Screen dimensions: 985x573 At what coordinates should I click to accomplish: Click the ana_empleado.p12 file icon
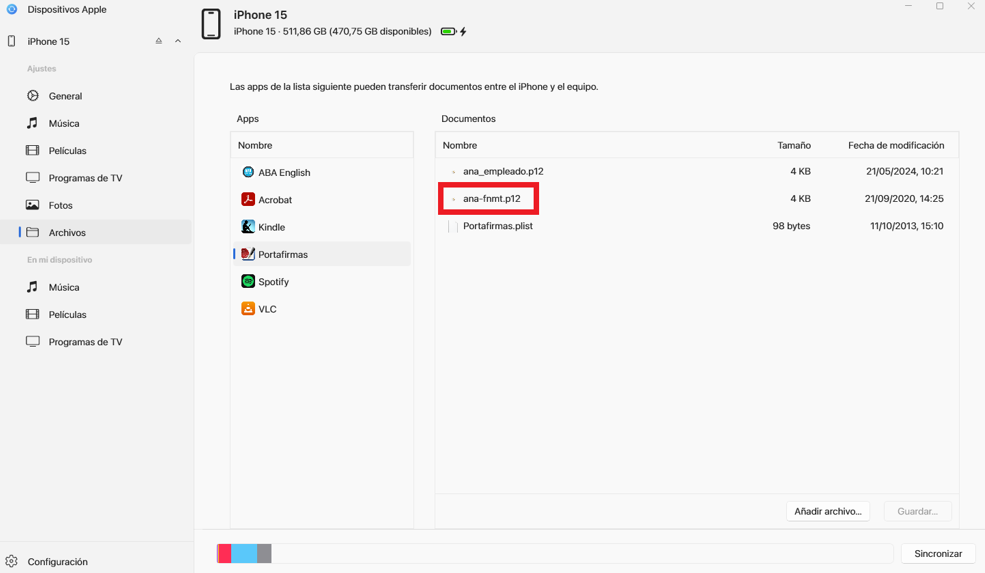pos(453,172)
